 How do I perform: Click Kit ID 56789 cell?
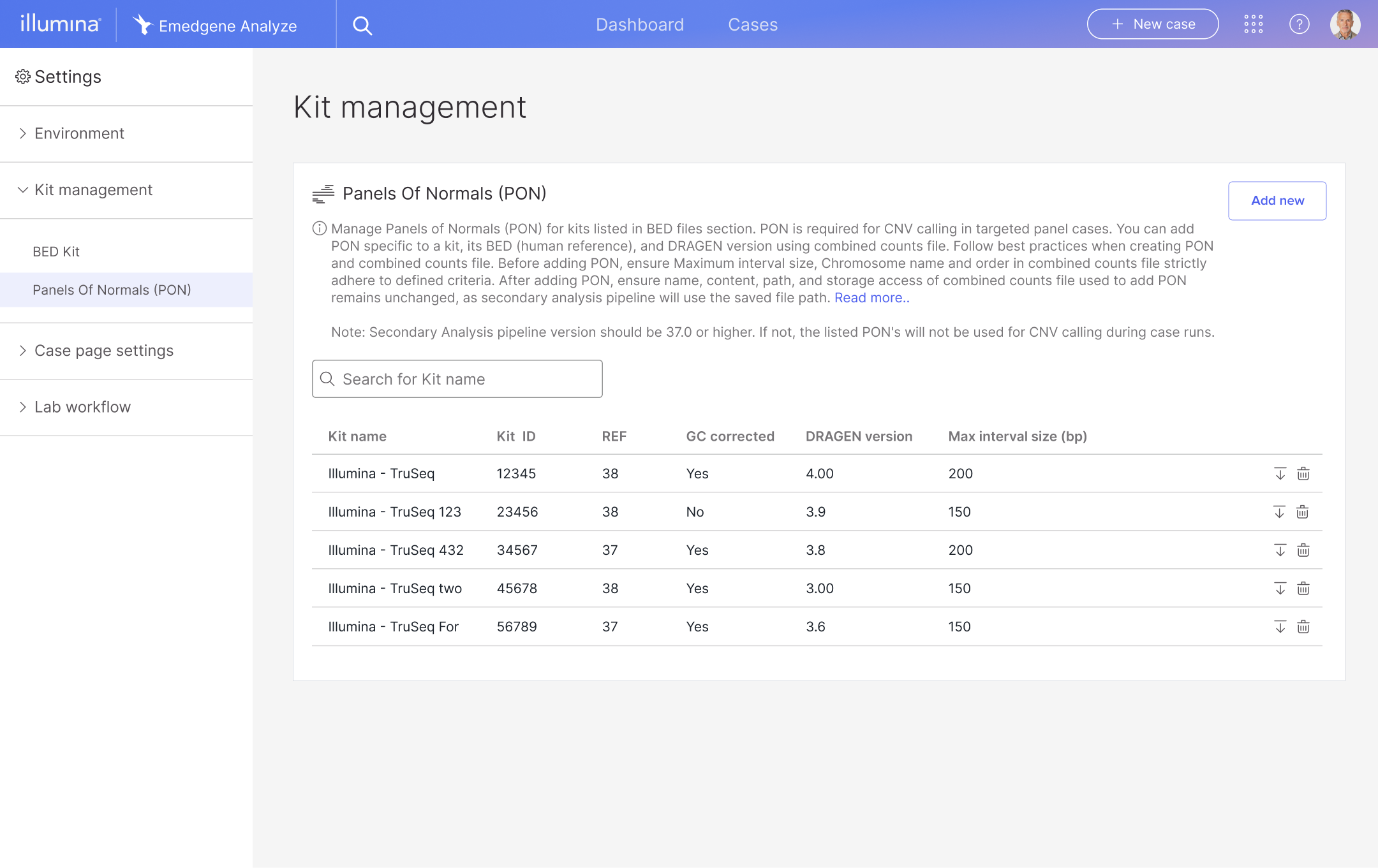pos(517,626)
